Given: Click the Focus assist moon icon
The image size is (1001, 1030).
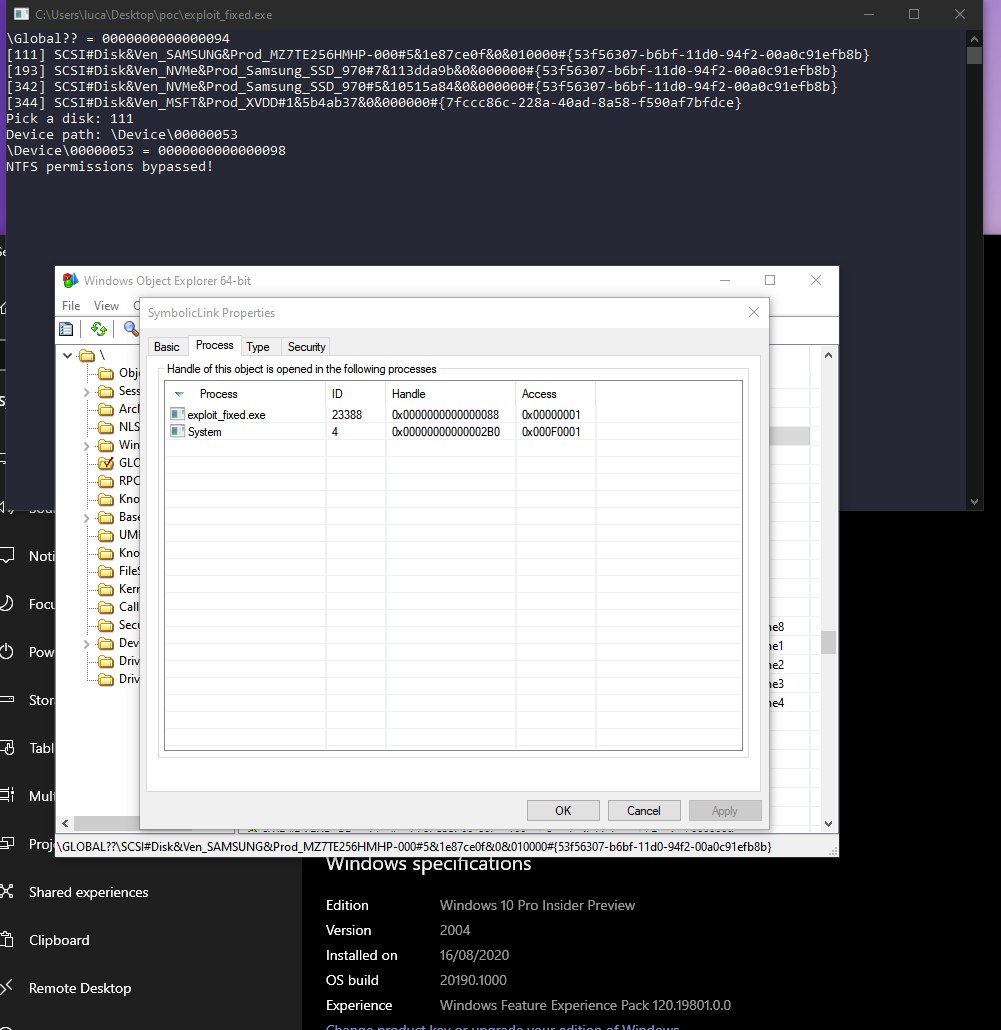Looking at the screenshot, I should click(x=7, y=604).
